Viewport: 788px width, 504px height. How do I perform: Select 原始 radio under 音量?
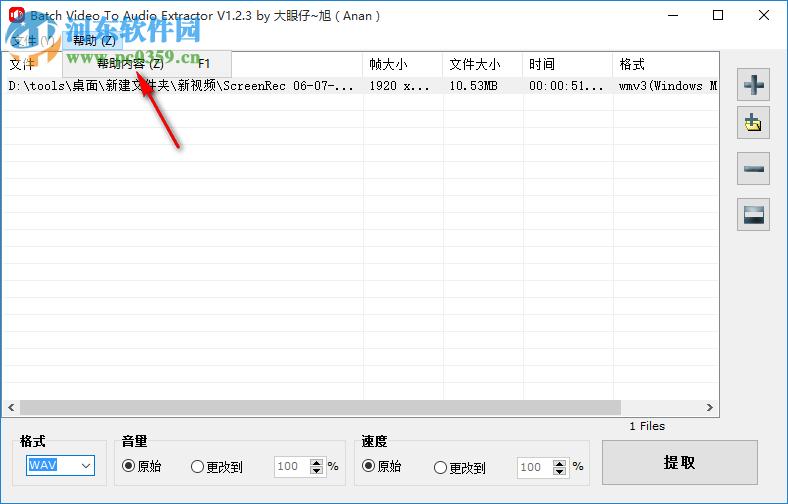point(142,466)
